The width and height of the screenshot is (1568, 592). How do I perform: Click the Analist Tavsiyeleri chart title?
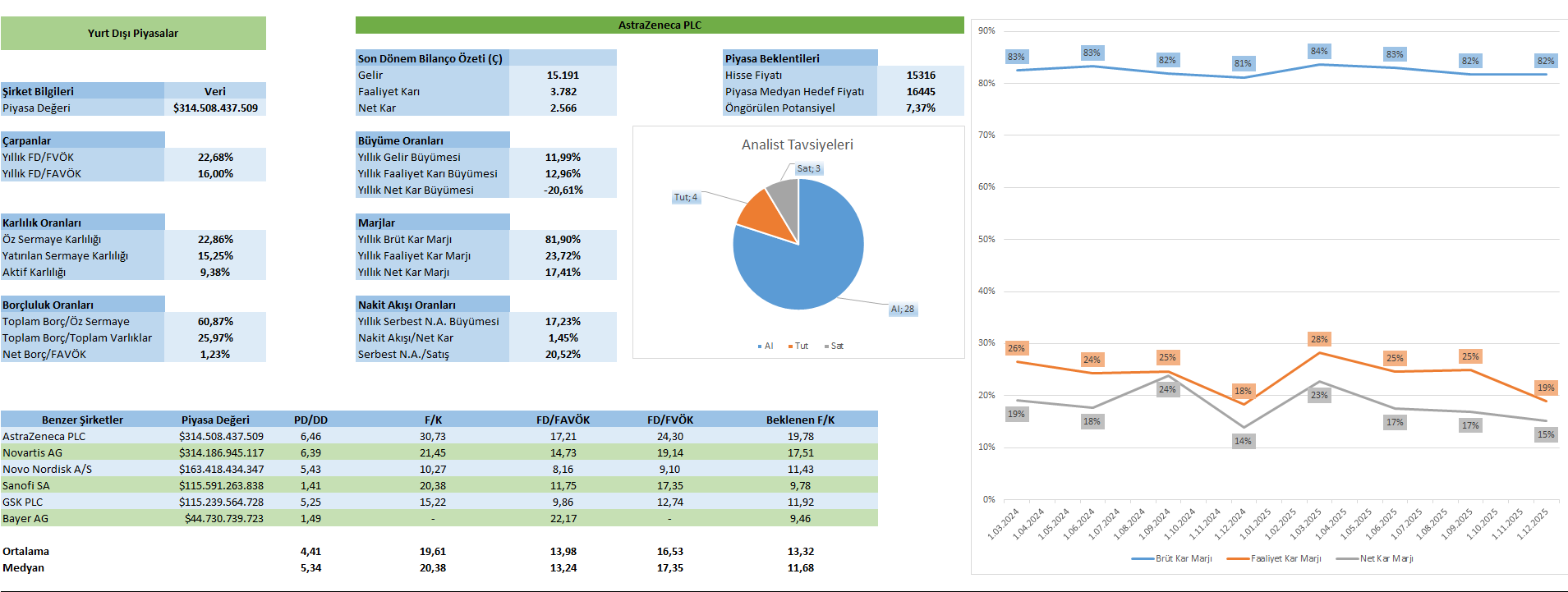(x=797, y=145)
